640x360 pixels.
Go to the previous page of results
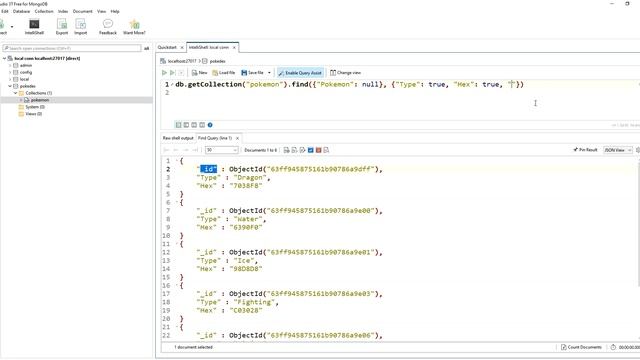click(176, 150)
